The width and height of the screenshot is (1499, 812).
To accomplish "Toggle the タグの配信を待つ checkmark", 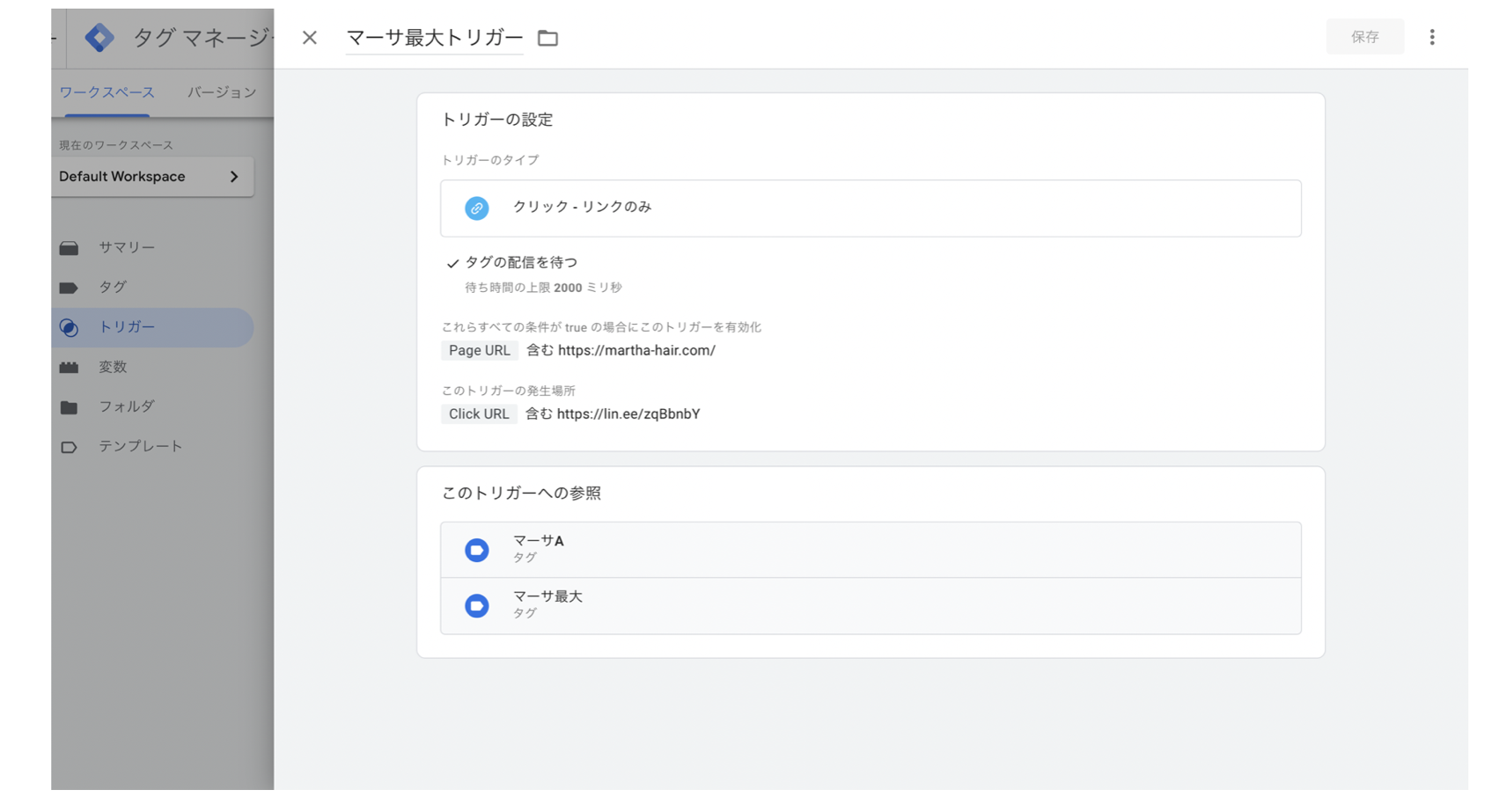I will pyautogui.click(x=452, y=263).
